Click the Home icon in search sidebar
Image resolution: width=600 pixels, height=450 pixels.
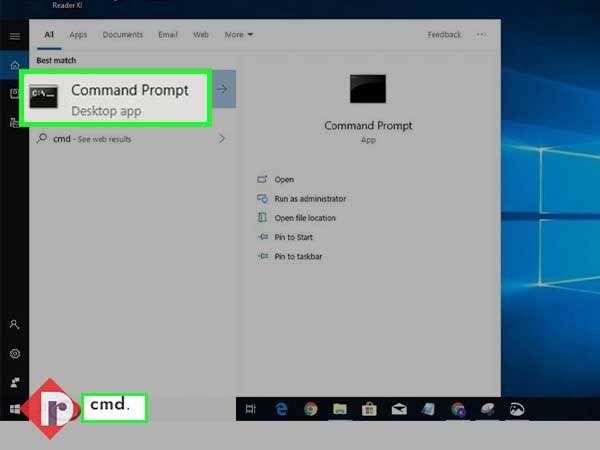pyautogui.click(x=15, y=65)
